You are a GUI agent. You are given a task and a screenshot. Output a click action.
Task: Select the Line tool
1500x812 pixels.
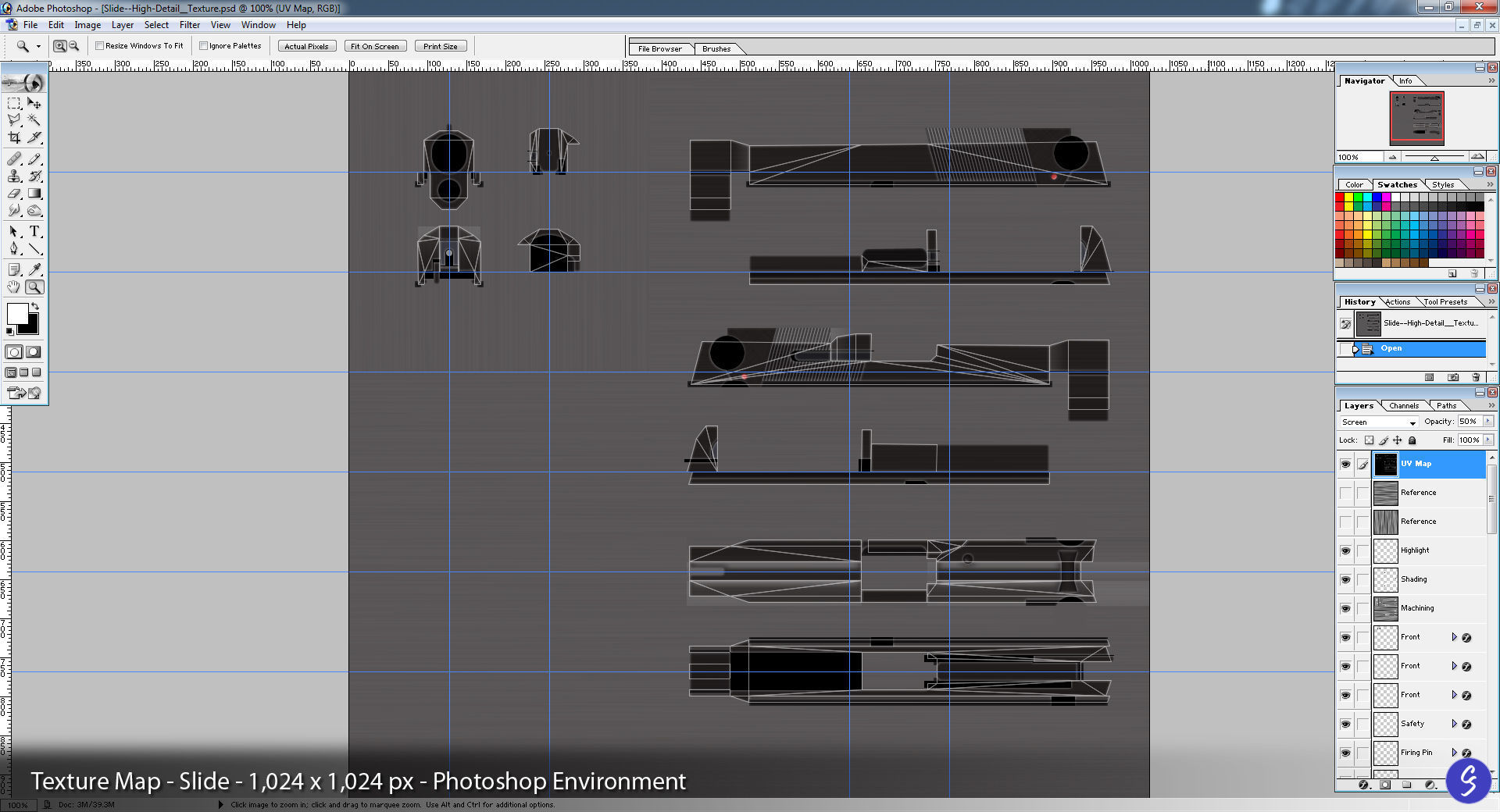(x=34, y=249)
